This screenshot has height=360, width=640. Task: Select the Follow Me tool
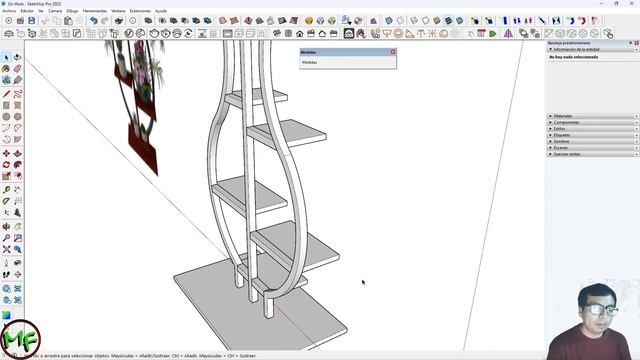pos(18,164)
